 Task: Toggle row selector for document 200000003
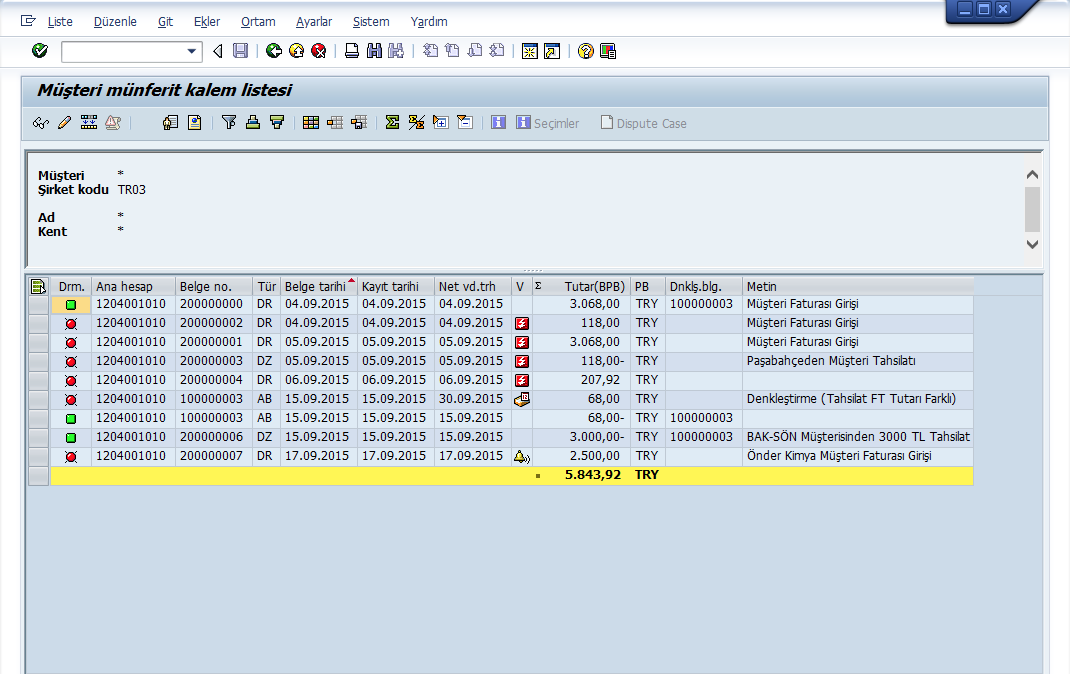point(39,362)
